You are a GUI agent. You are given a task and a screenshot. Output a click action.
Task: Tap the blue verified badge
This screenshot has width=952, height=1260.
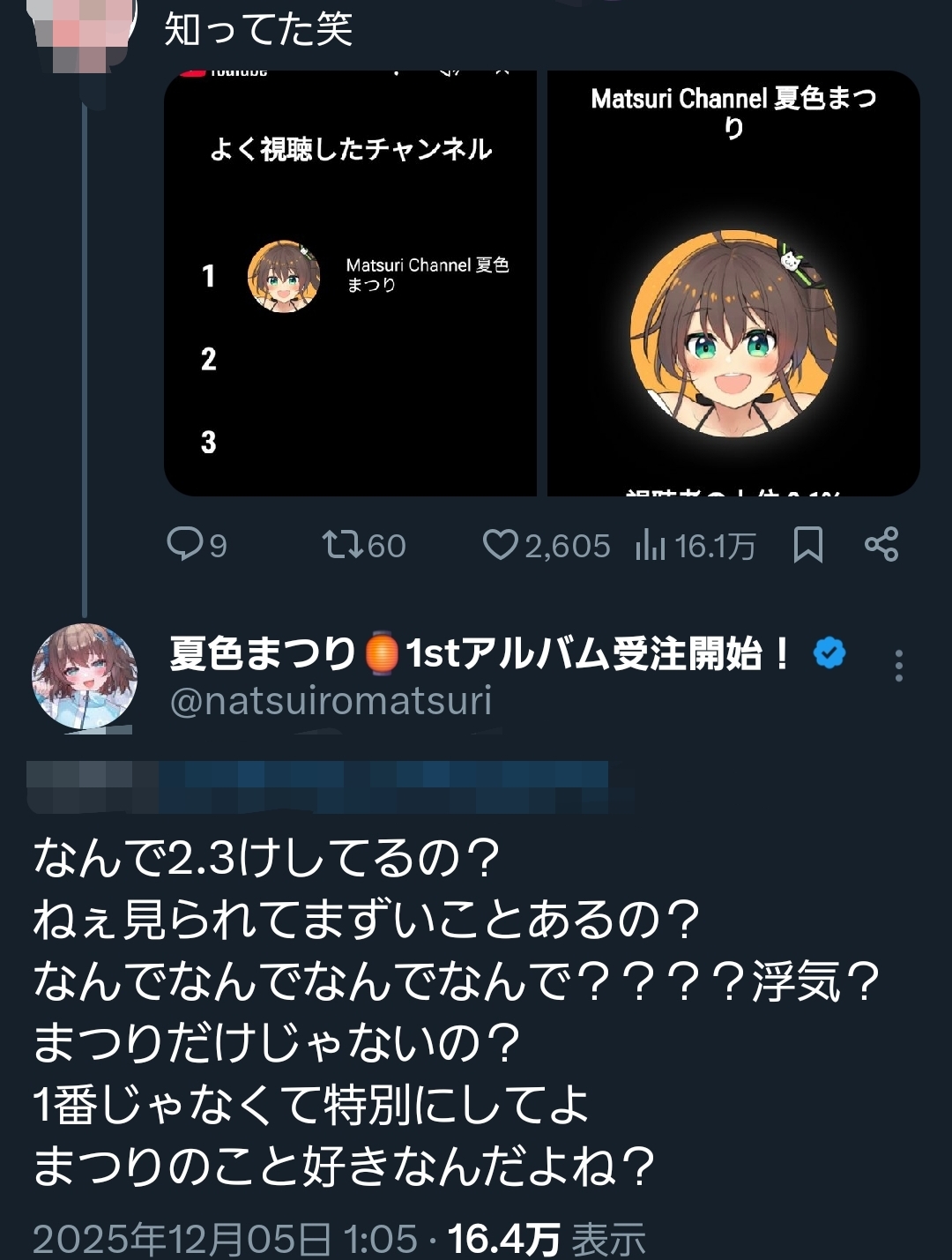[829, 653]
